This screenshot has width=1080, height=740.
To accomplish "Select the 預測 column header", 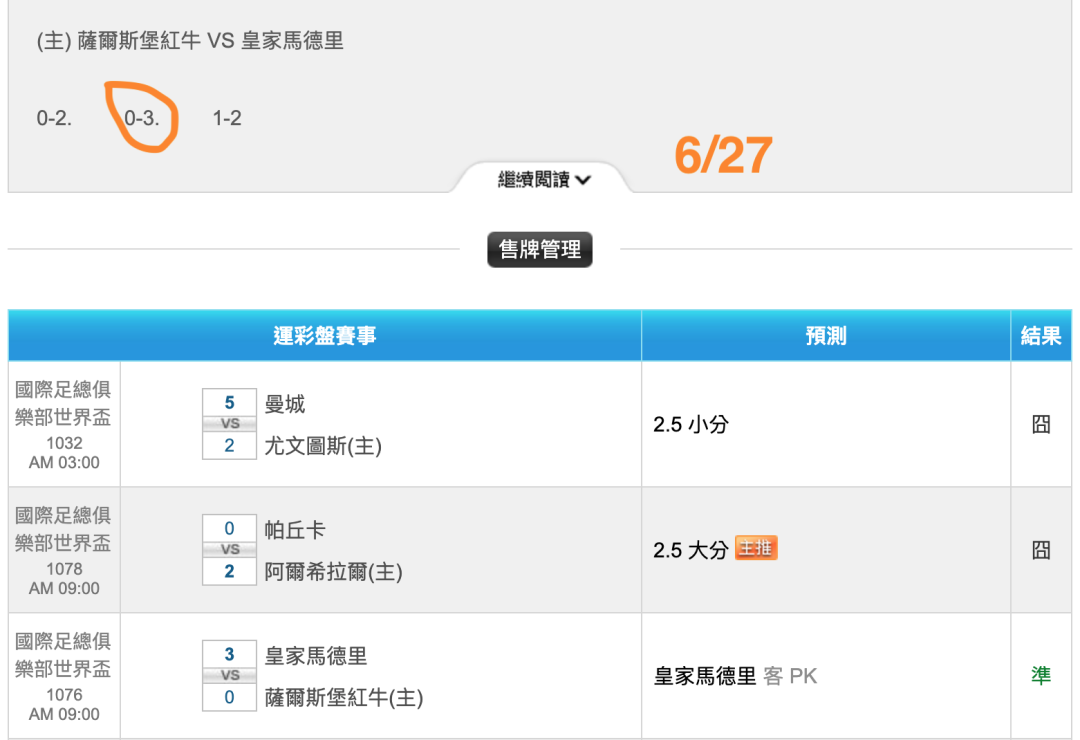I will pos(826,336).
